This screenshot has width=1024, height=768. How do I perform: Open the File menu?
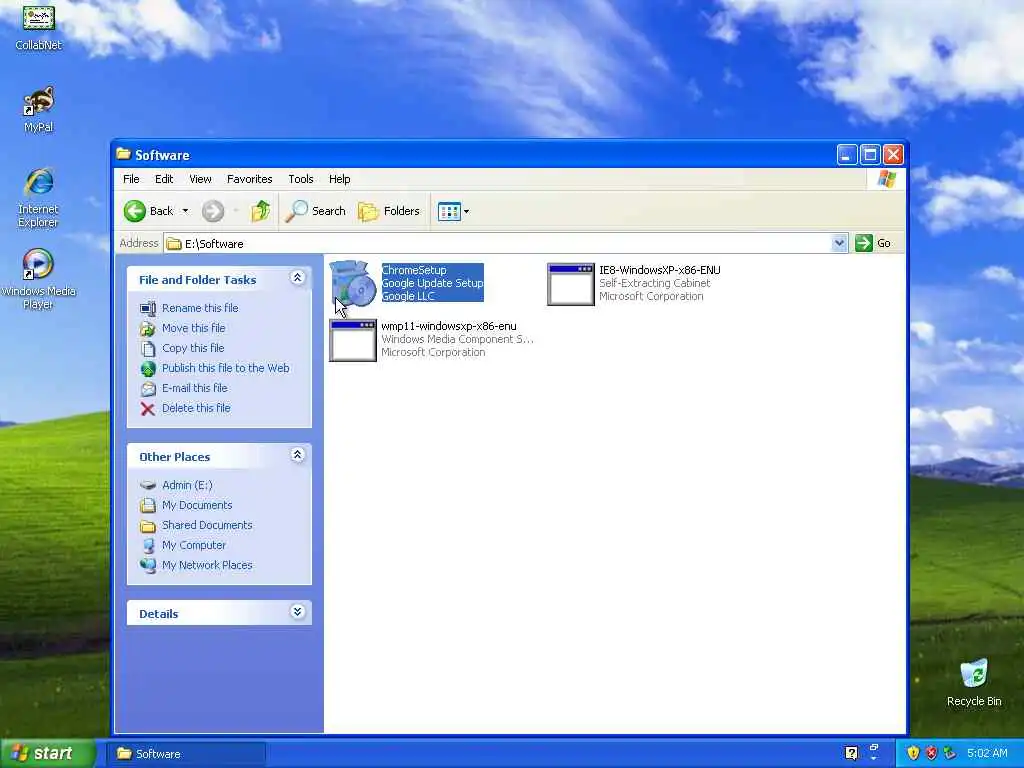pyautogui.click(x=131, y=179)
